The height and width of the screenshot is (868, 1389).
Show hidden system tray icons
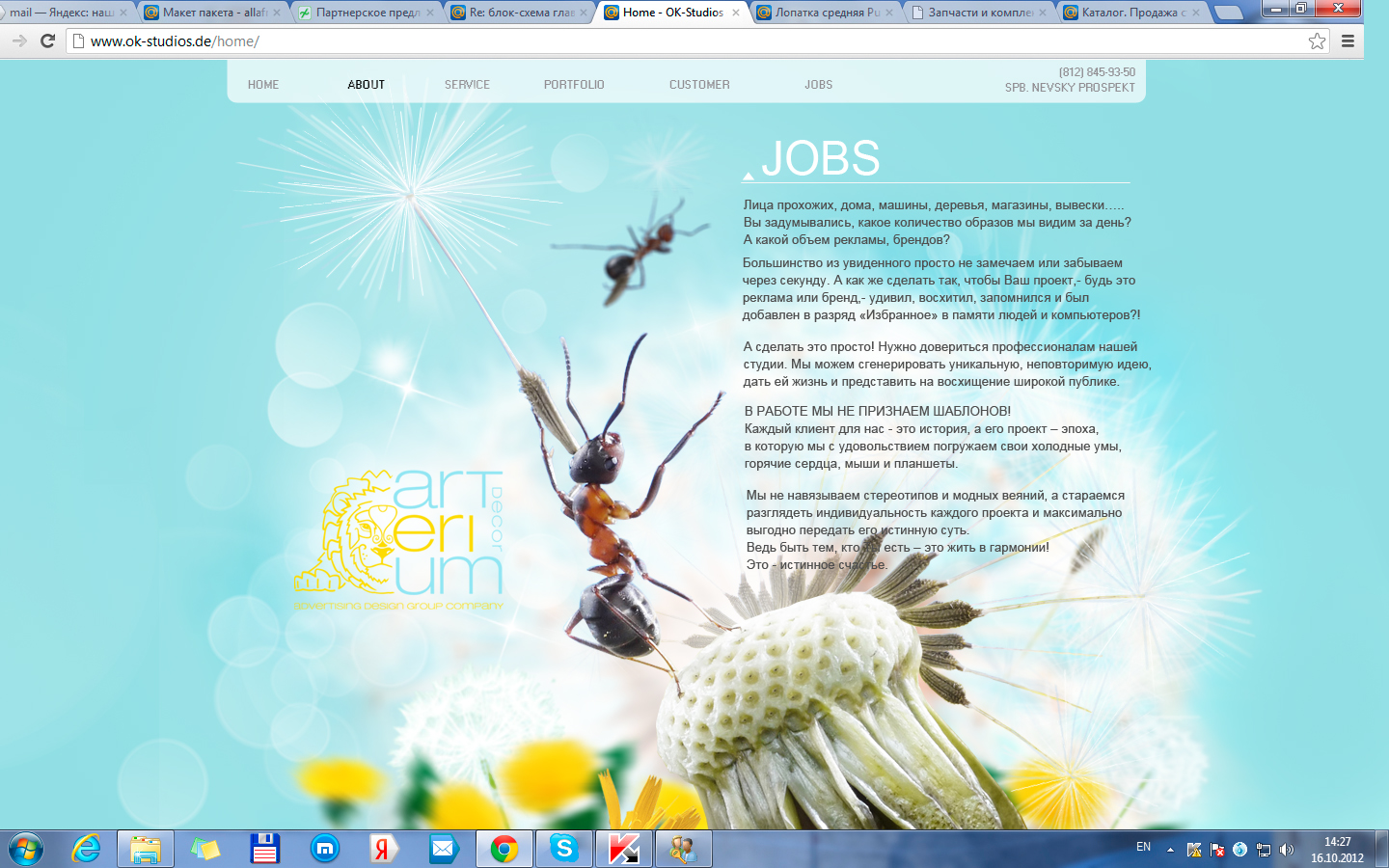[1170, 850]
